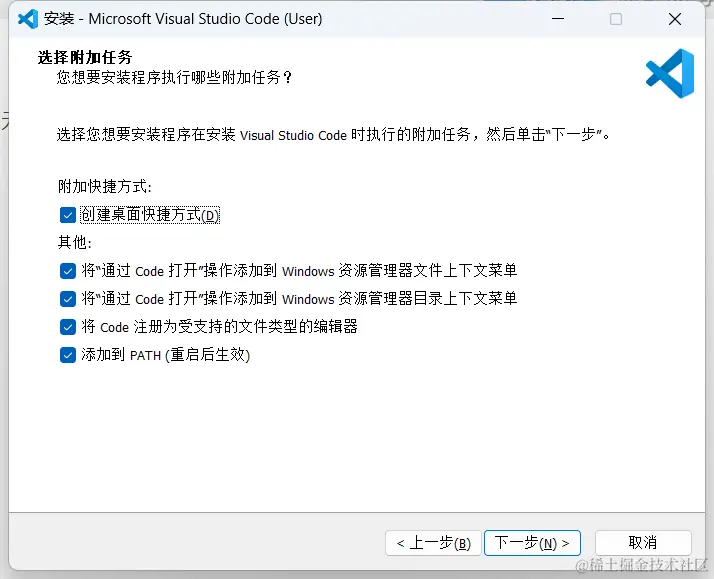Cancel installation with 取消 button
The width and height of the screenshot is (714, 579).
tap(643, 543)
